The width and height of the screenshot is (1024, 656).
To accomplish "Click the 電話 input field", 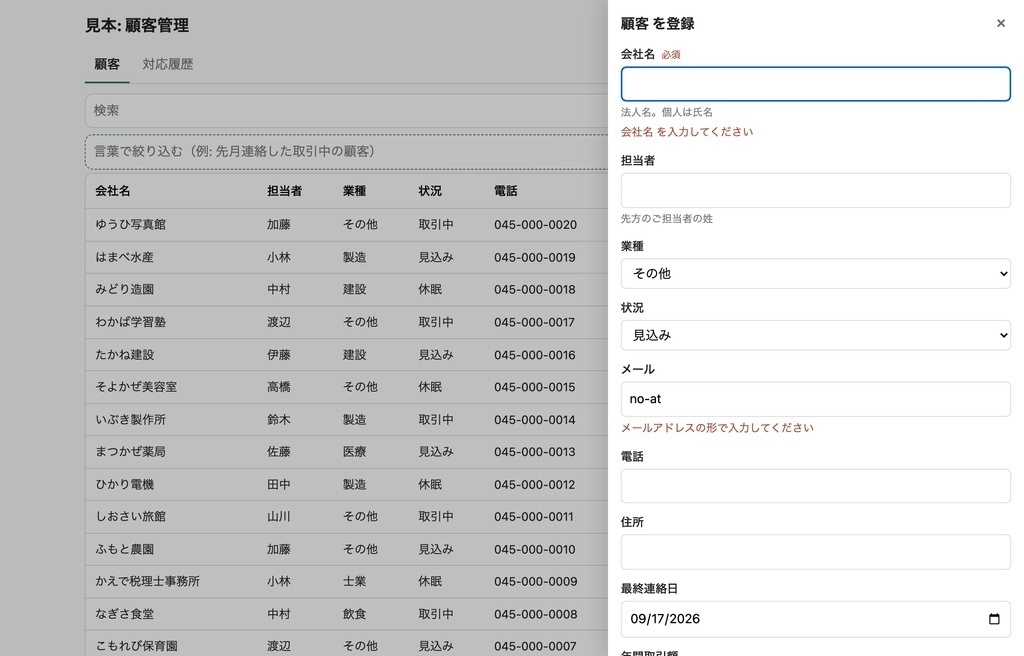I will [816, 486].
